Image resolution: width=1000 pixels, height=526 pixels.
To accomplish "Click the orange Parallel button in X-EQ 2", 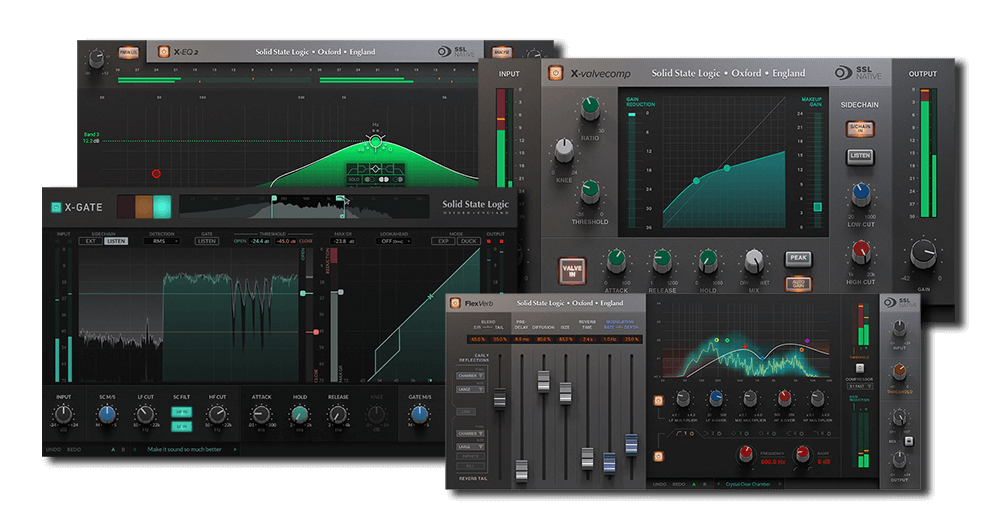I will [x=128, y=52].
